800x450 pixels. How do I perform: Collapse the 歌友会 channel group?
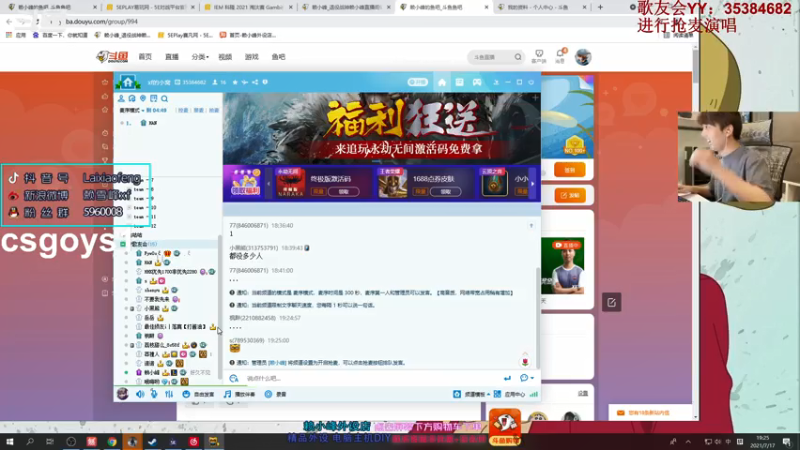coord(123,244)
